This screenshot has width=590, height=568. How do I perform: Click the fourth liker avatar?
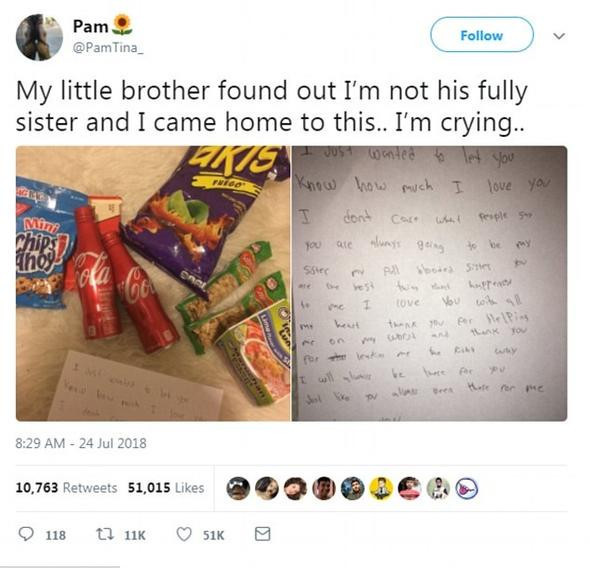point(324,488)
